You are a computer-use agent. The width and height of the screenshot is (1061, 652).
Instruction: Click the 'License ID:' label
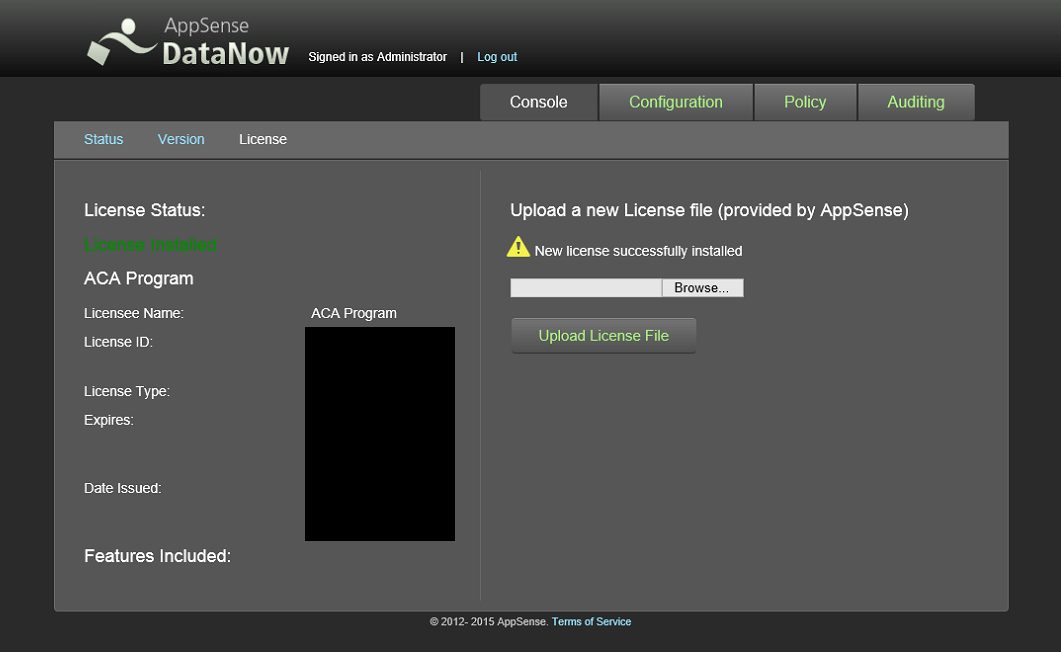118,342
